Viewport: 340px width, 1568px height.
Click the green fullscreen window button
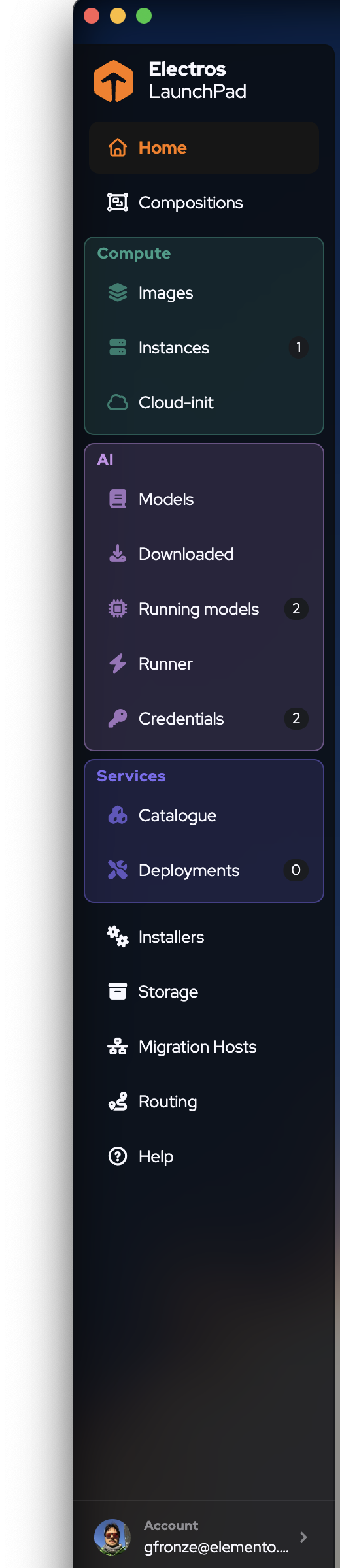coord(144,16)
